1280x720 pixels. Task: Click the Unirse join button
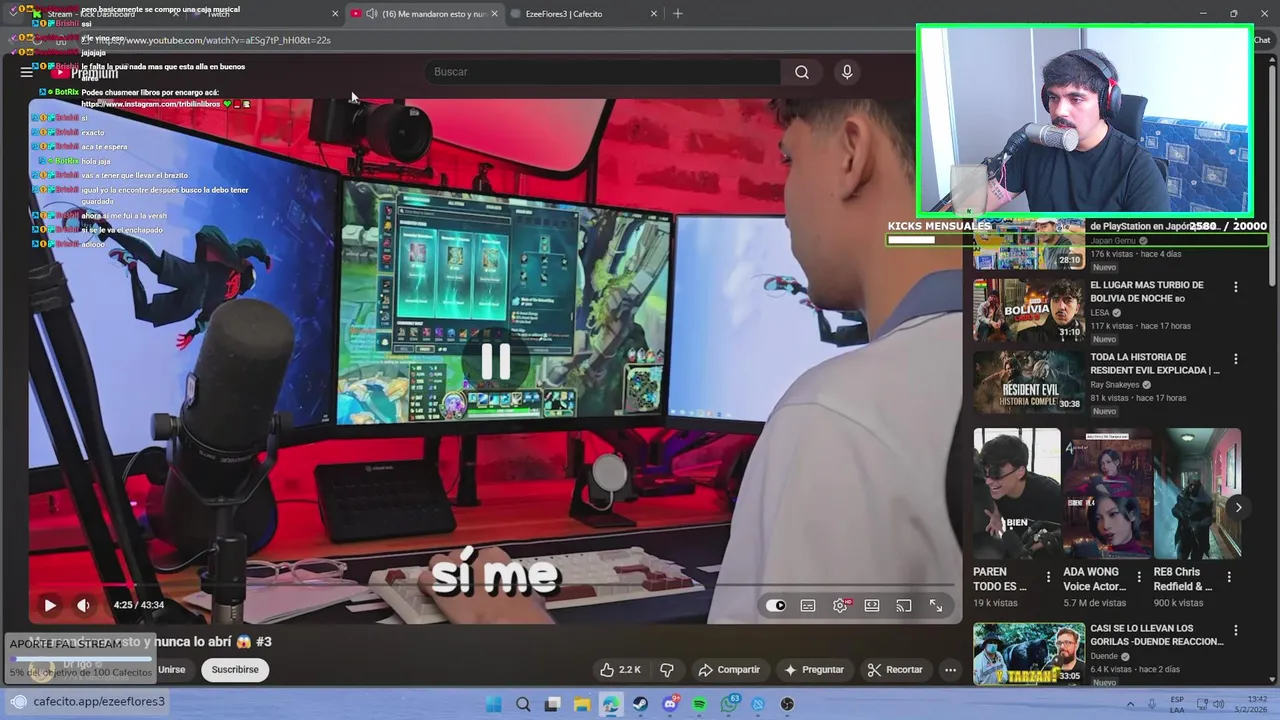pos(171,670)
